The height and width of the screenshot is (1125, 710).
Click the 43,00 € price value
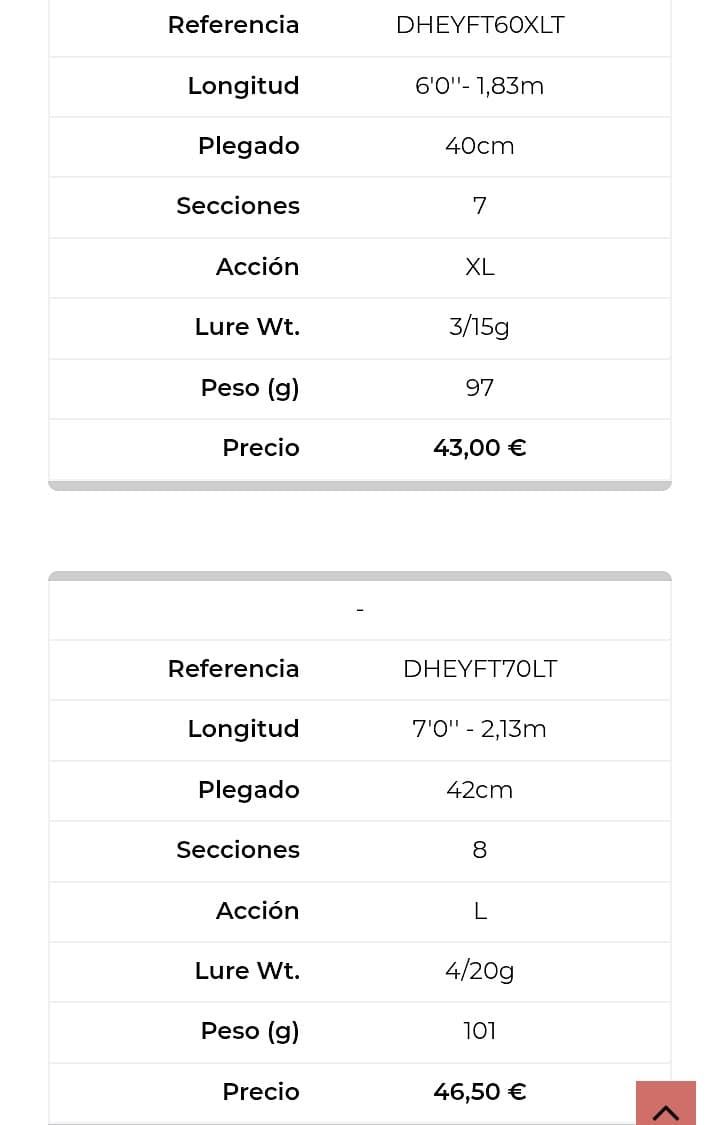[x=480, y=448]
